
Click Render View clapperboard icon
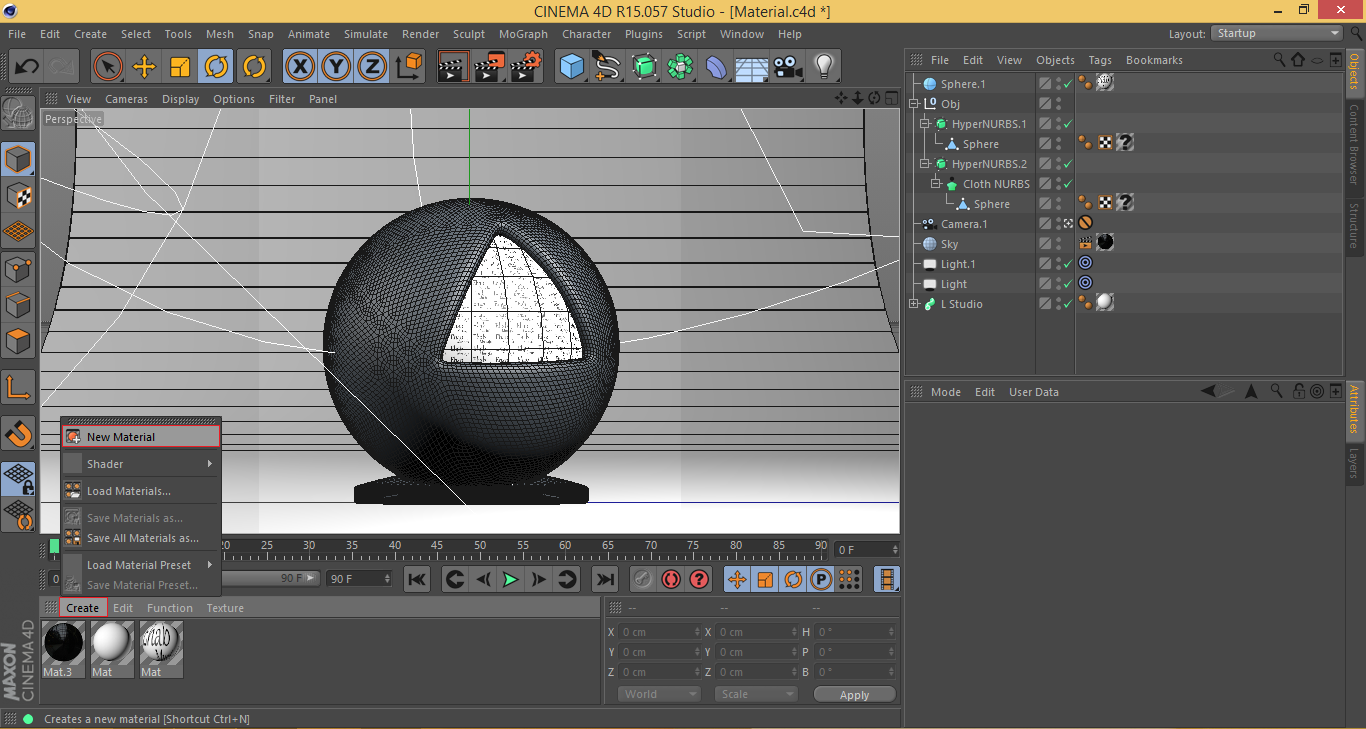[x=453, y=67]
